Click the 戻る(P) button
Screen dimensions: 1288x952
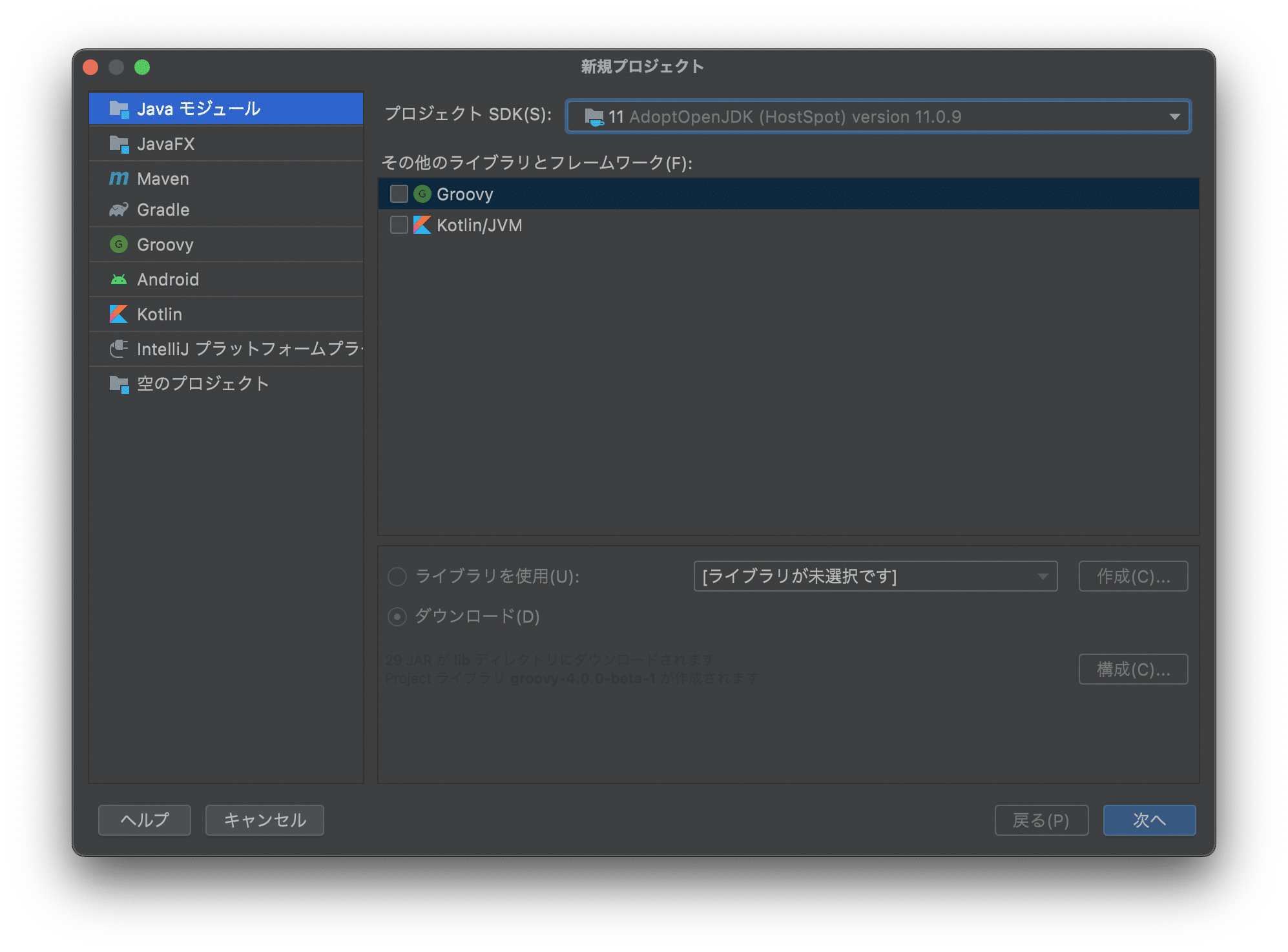pyautogui.click(x=1041, y=820)
